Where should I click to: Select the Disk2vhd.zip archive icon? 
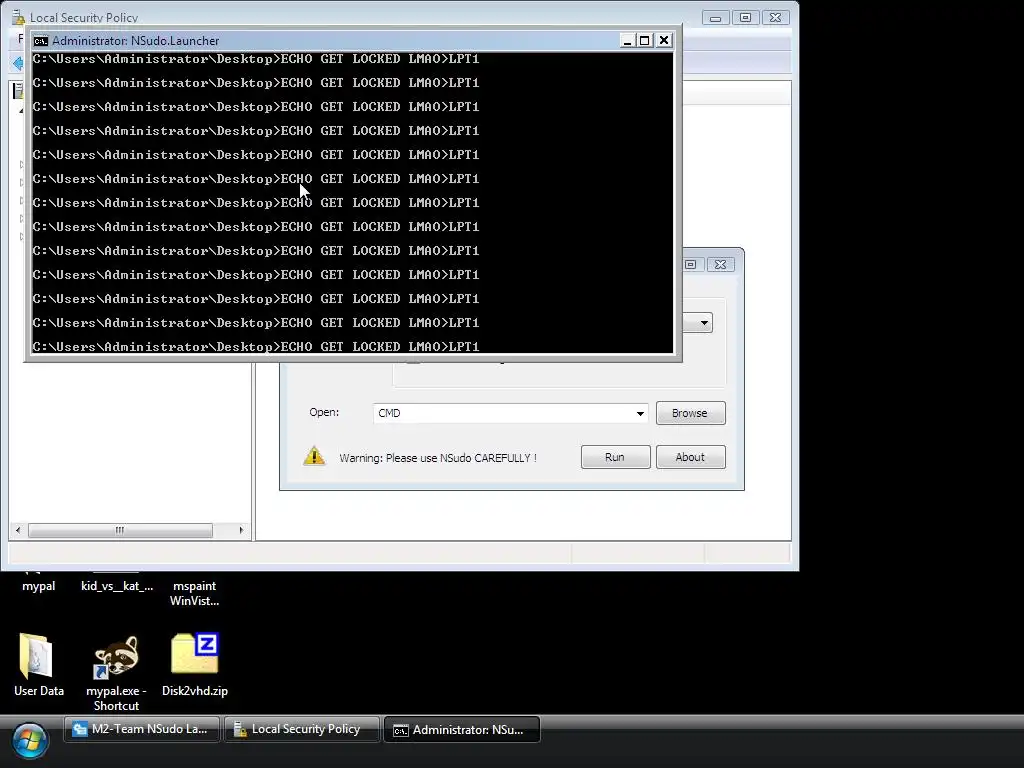tap(195, 653)
